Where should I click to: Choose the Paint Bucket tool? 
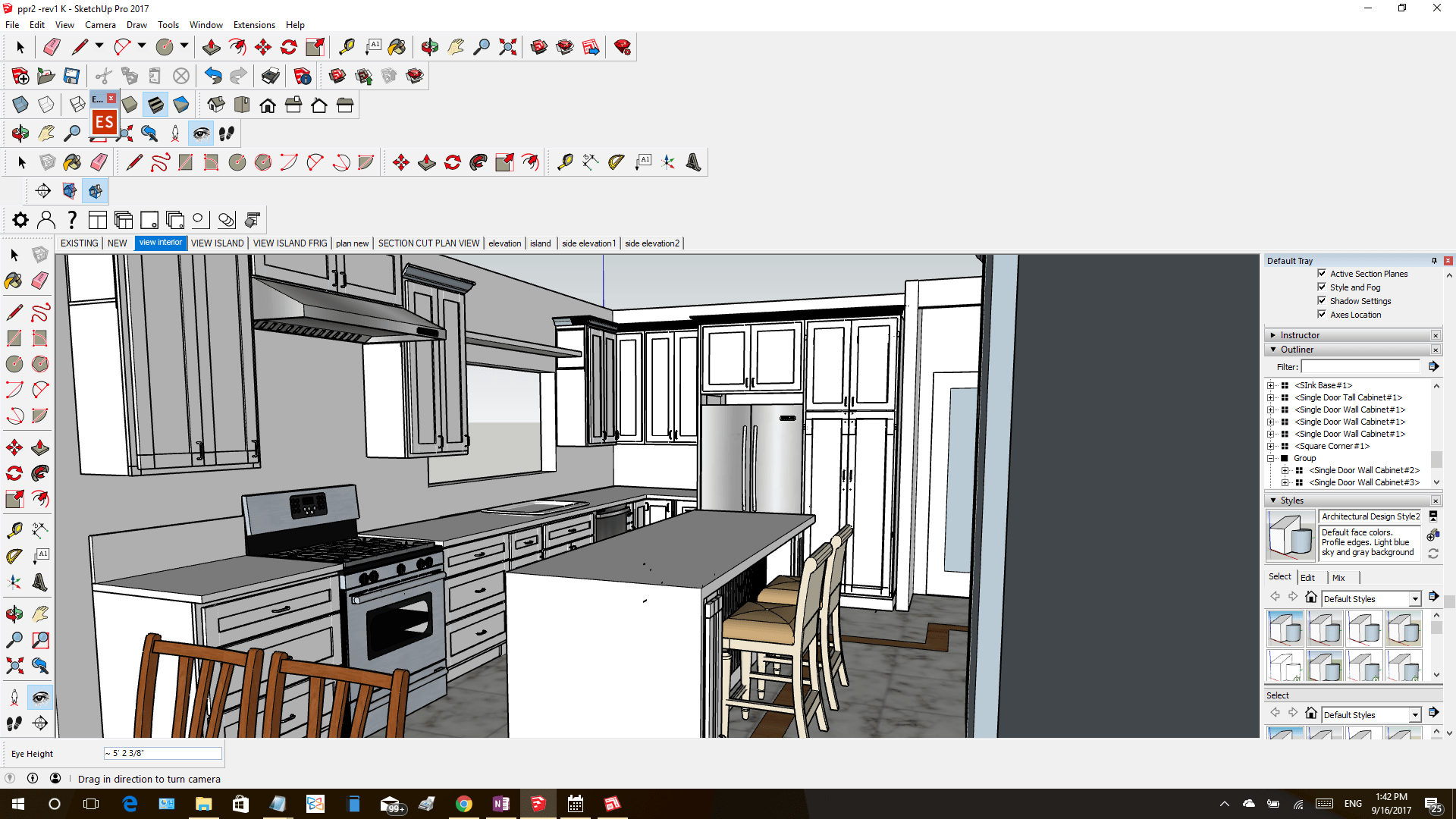[x=397, y=46]
